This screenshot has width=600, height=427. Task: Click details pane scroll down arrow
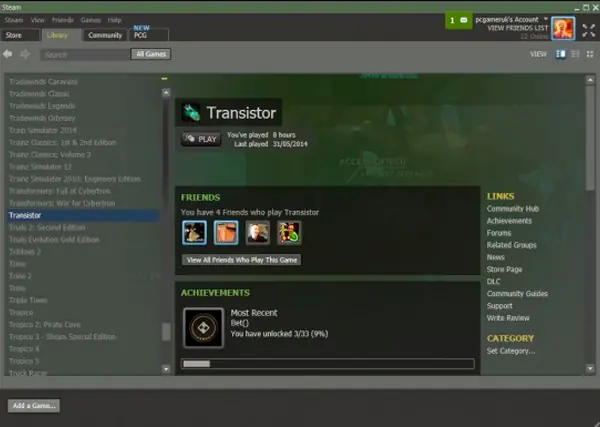(x=590, y=368)
